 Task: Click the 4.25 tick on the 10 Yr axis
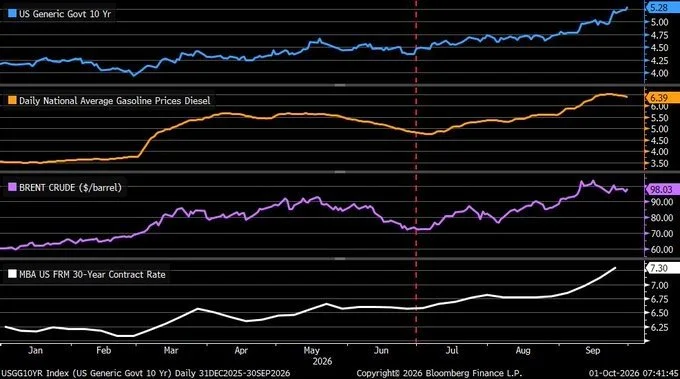pos(659,61)
